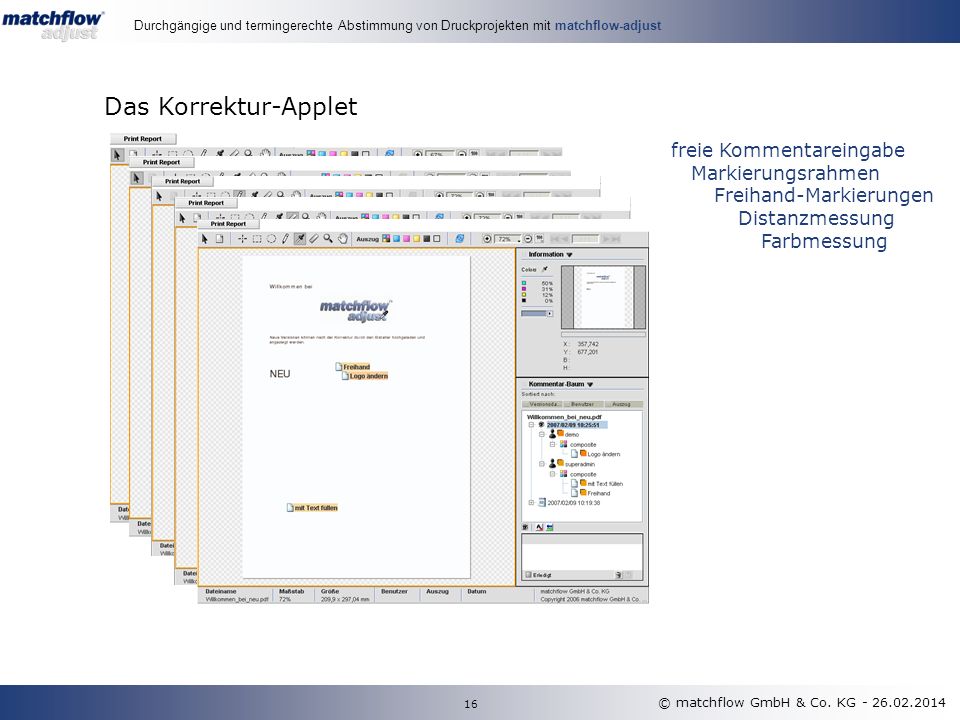The width and height of the screenshot is (960, 720).
Task: Click the mit Text füllen note on page
Action: tap(312, 508)
